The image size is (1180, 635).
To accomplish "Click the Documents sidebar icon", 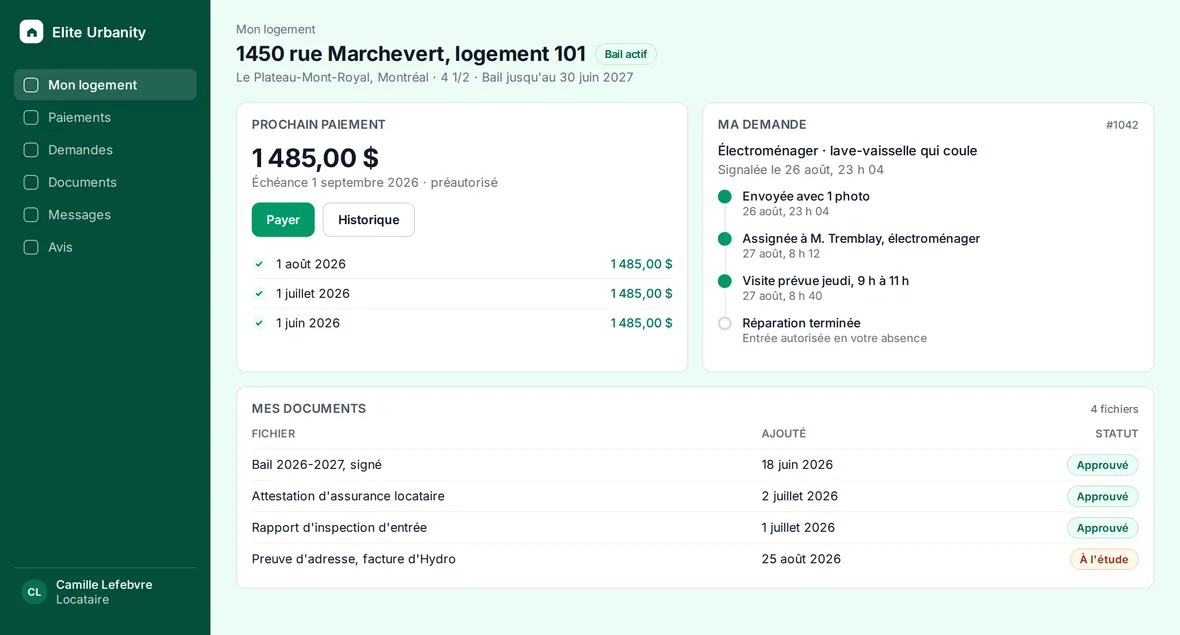I will coord(31,182).
